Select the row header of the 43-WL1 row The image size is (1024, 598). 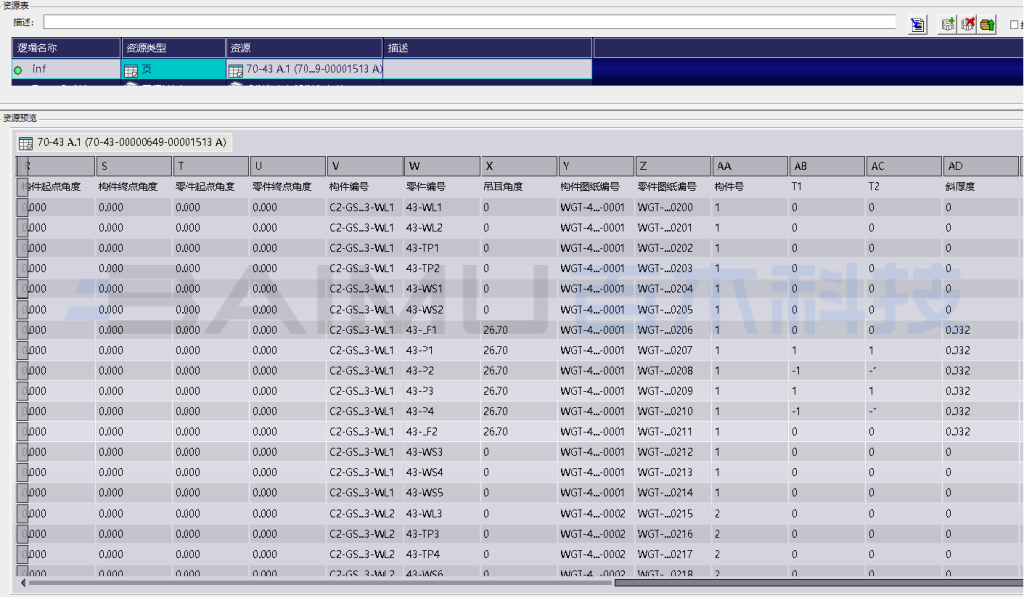click(x=22, y=207)
